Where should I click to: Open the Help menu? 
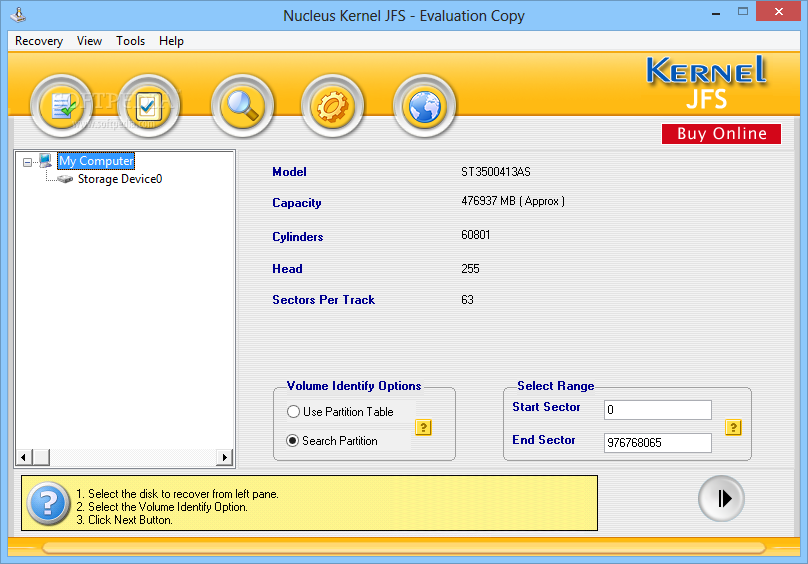point(171,41)
